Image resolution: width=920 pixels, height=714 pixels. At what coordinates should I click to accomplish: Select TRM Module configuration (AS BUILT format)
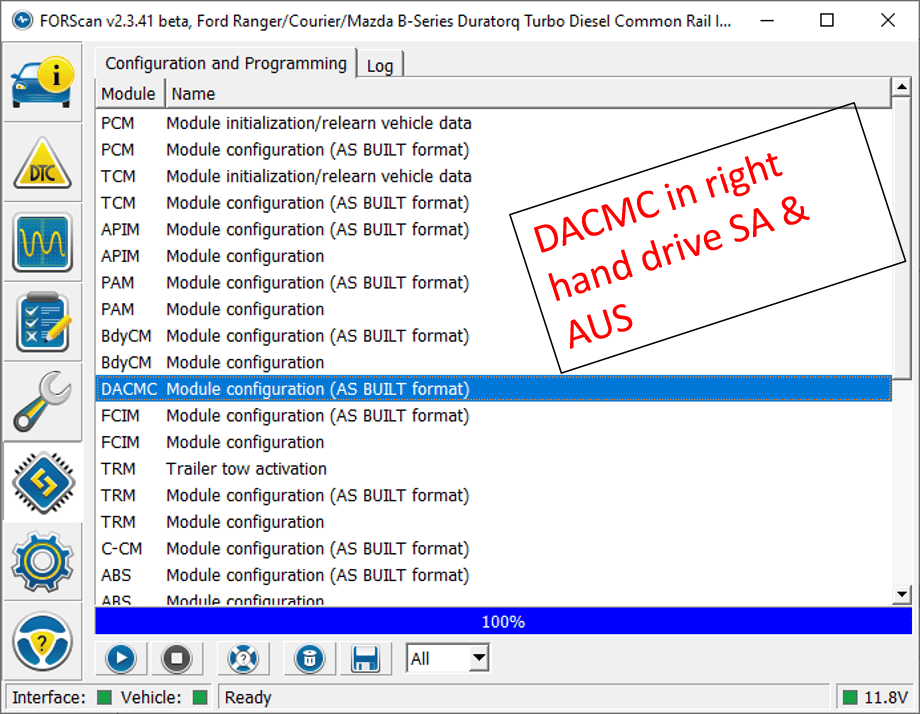[493, 495]
